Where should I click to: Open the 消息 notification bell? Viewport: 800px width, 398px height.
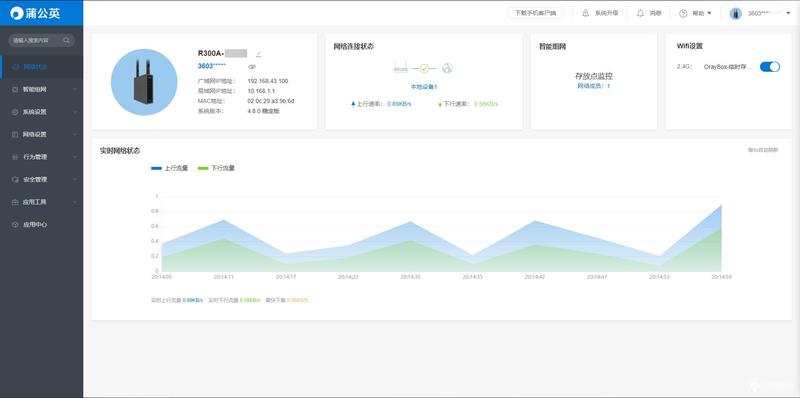(x=640, y=13)
